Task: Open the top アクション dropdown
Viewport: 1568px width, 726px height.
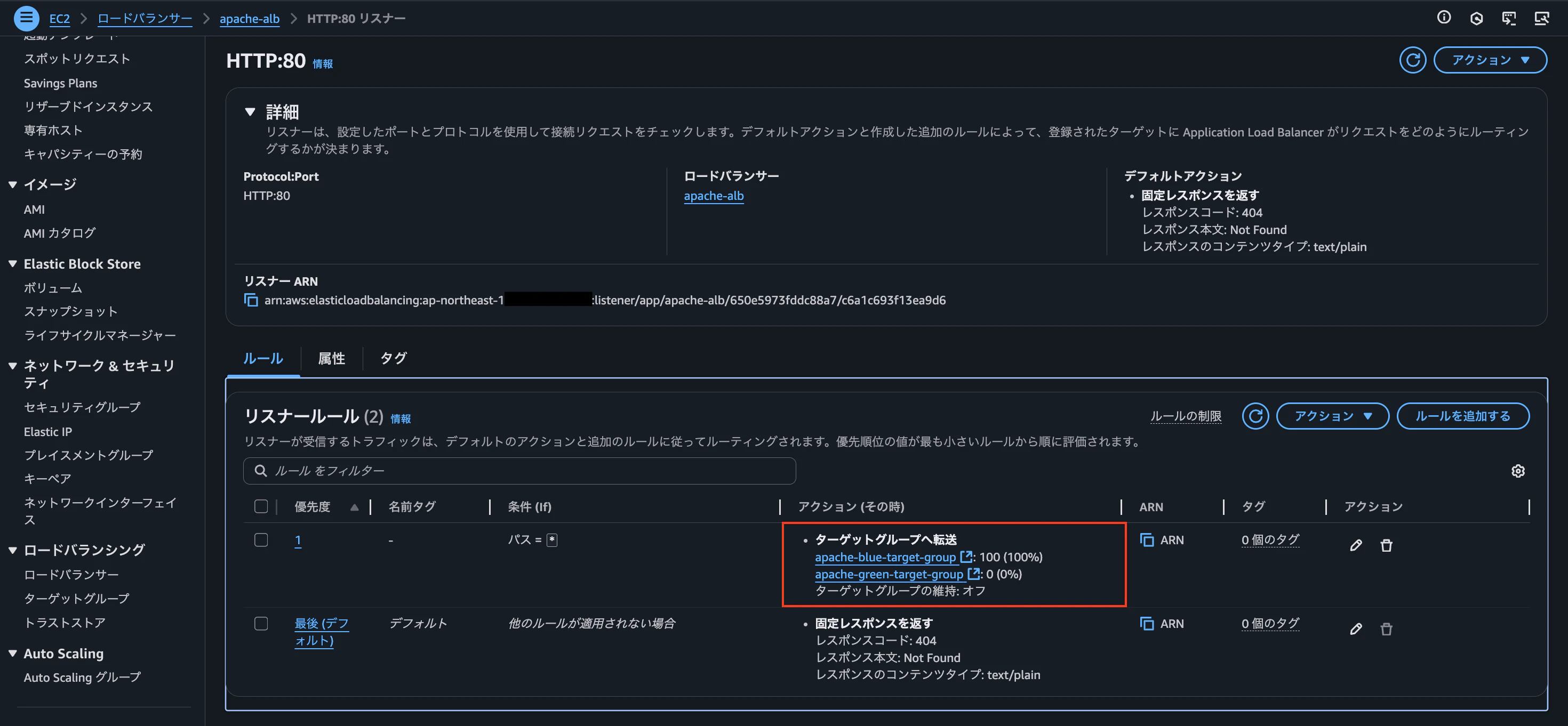Action: [x=1490, y=60]
